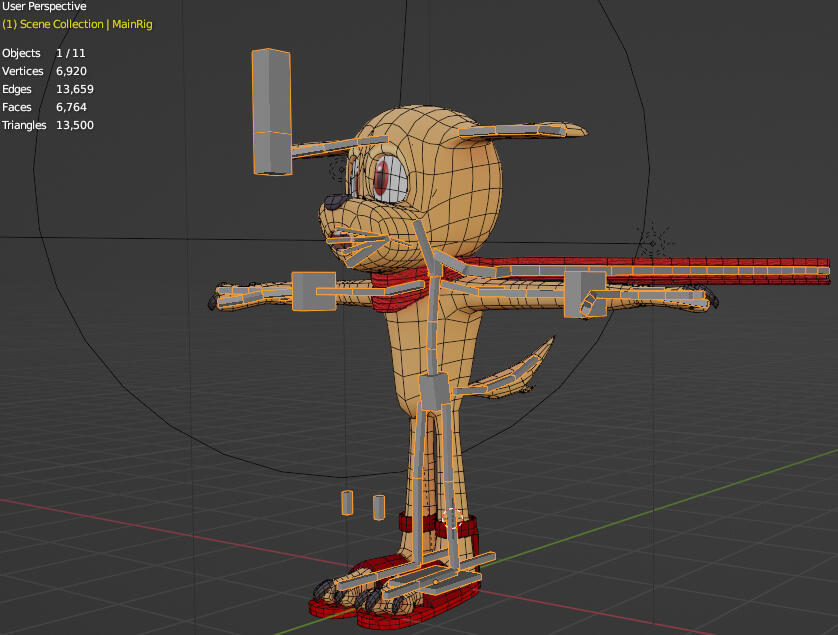Screen dimensions: 838x635
Task: Click the left floating knee pole bone
Action: [x=348, y=502]
